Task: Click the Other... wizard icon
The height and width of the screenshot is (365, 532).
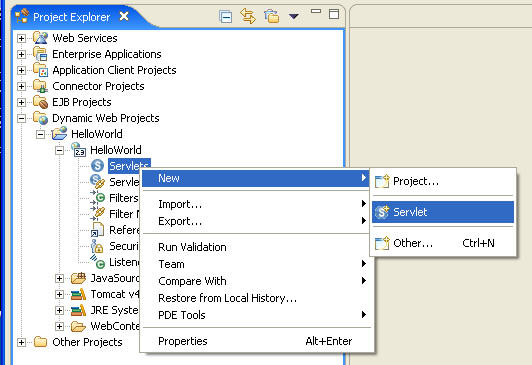Action: [x=382, y=243]
